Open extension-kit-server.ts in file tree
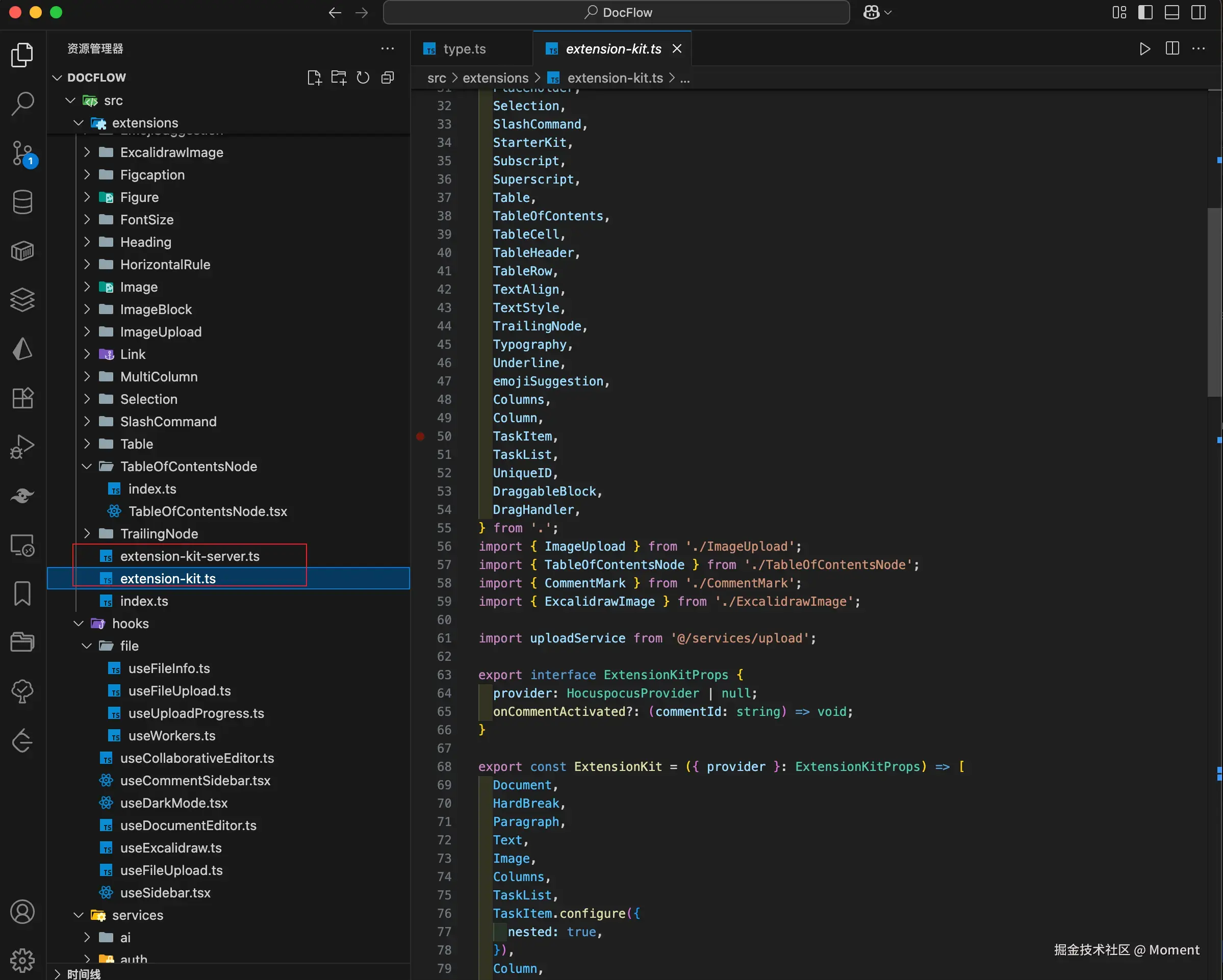 point(189,556)
